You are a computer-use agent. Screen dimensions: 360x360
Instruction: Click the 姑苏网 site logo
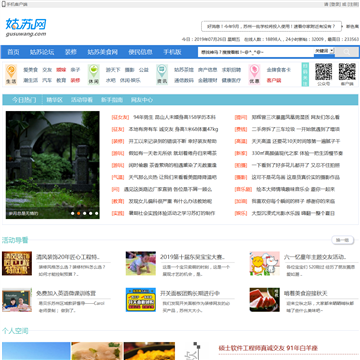[x=26, y=27]
